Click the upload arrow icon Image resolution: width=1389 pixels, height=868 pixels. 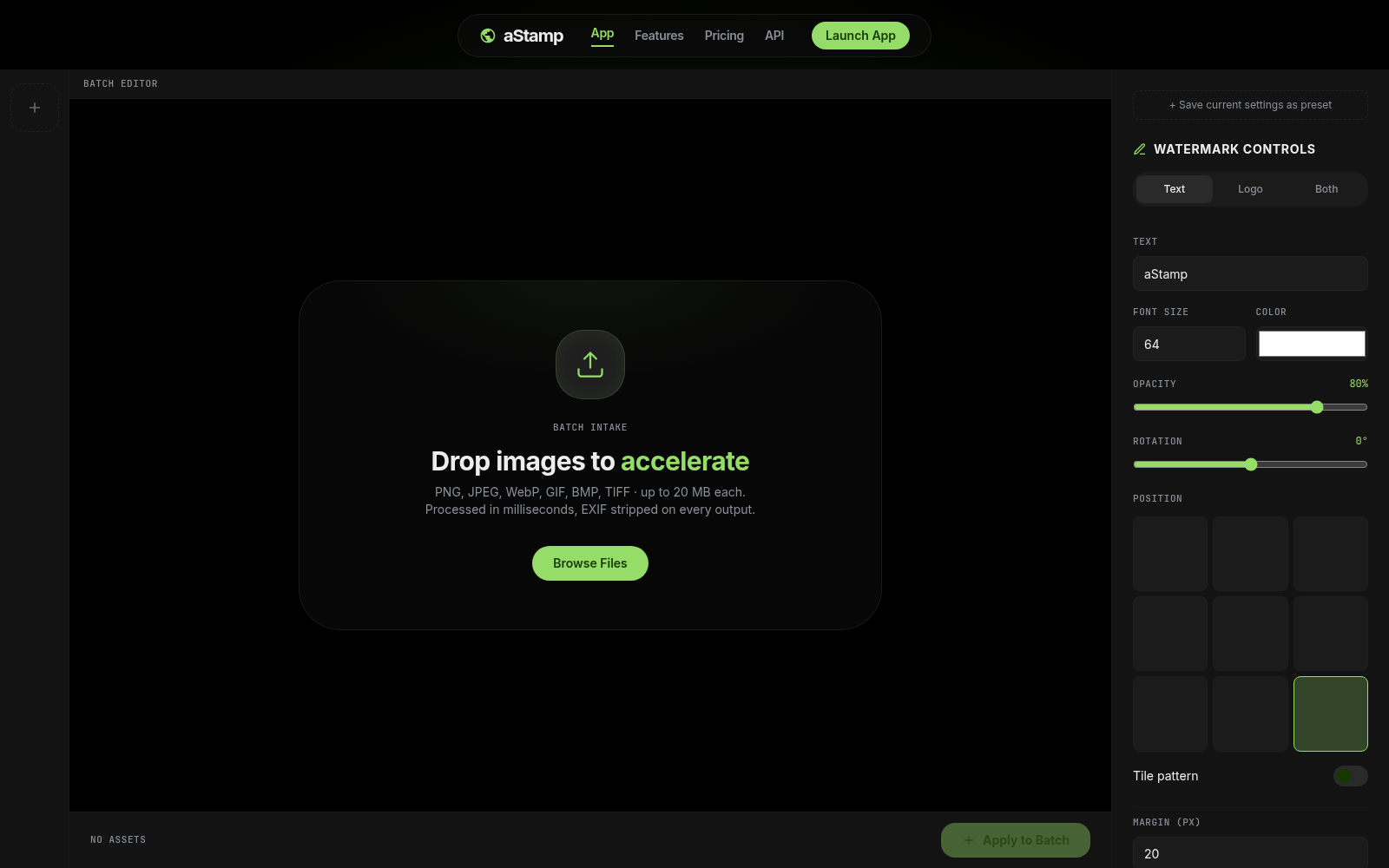[590, 365]
